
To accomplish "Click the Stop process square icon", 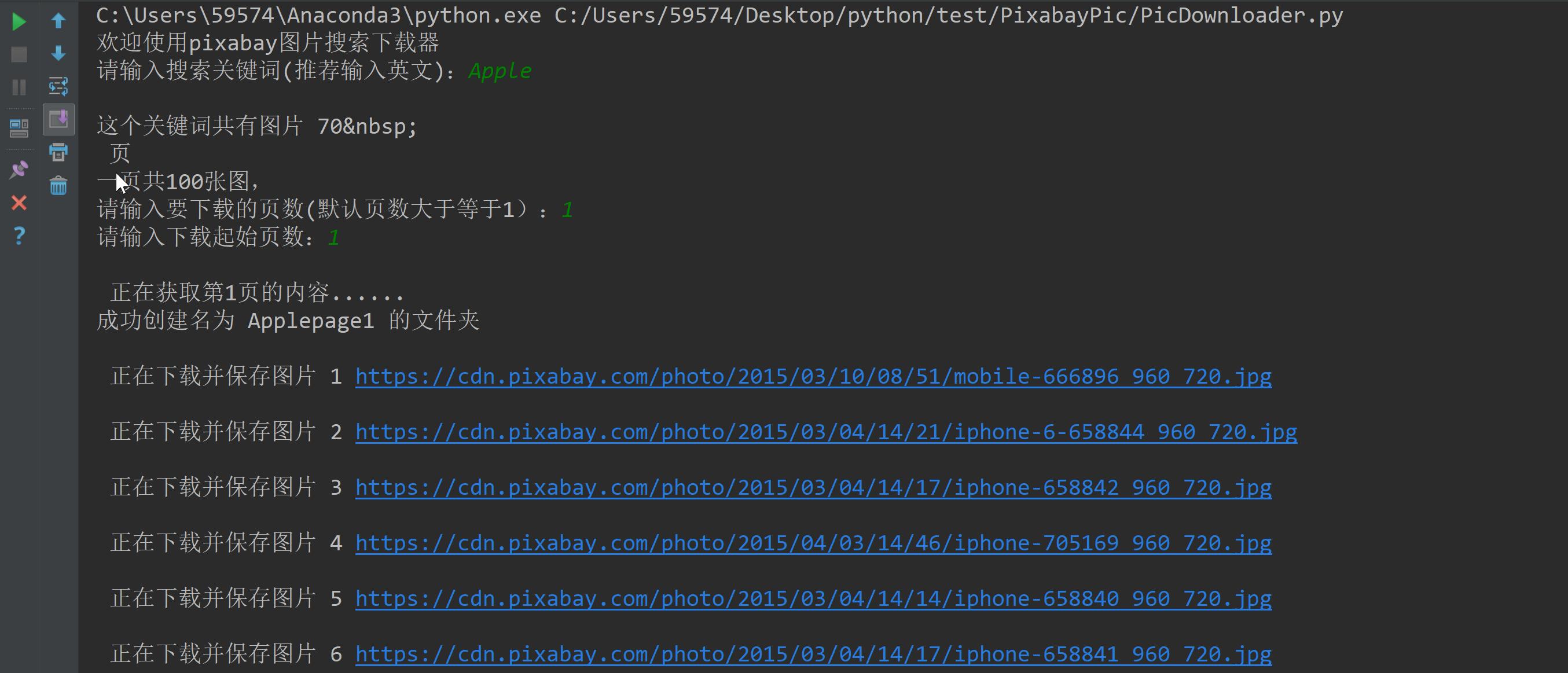I will click(x=19, y=55).
